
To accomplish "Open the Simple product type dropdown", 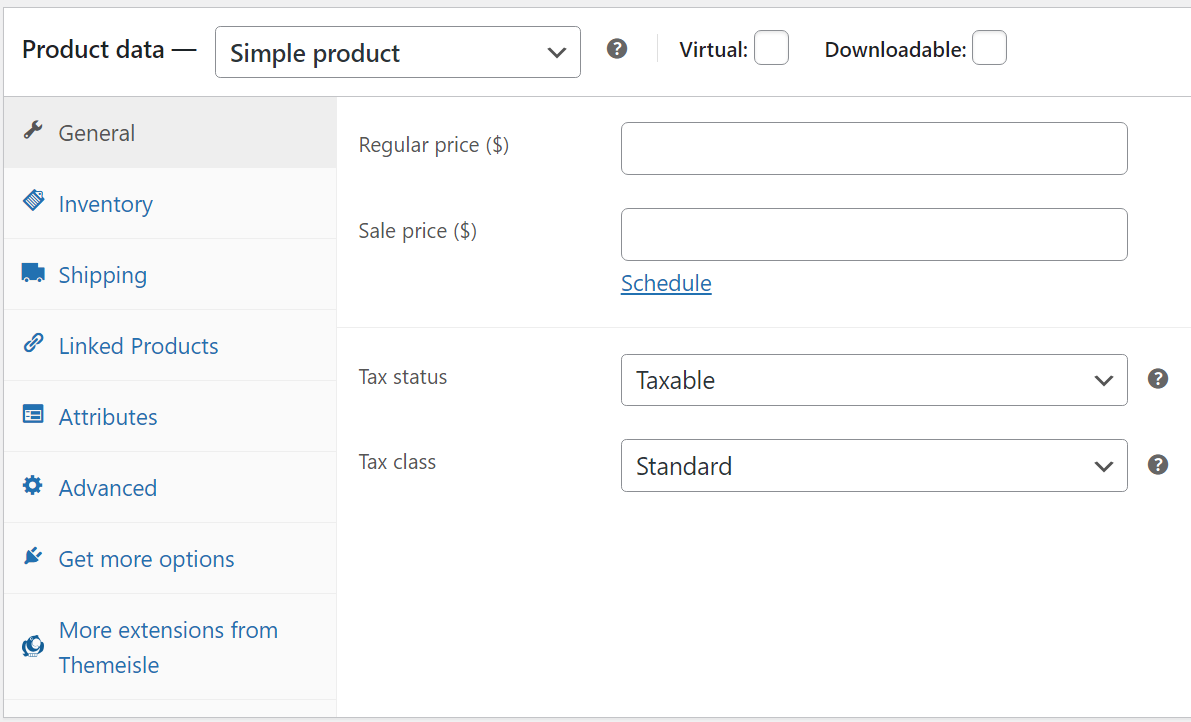I will click(397, 51).
